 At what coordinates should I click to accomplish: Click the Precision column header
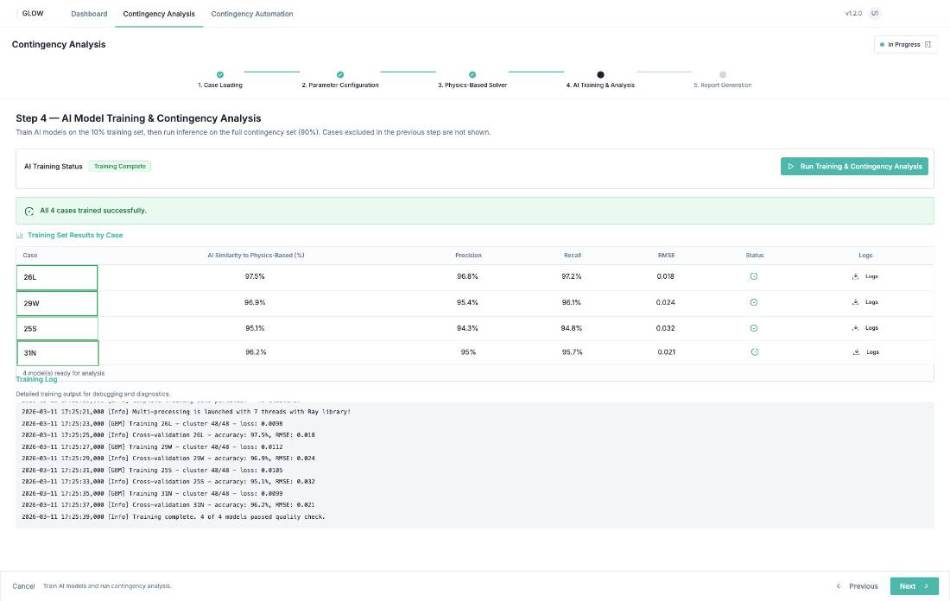click(468, 255)
